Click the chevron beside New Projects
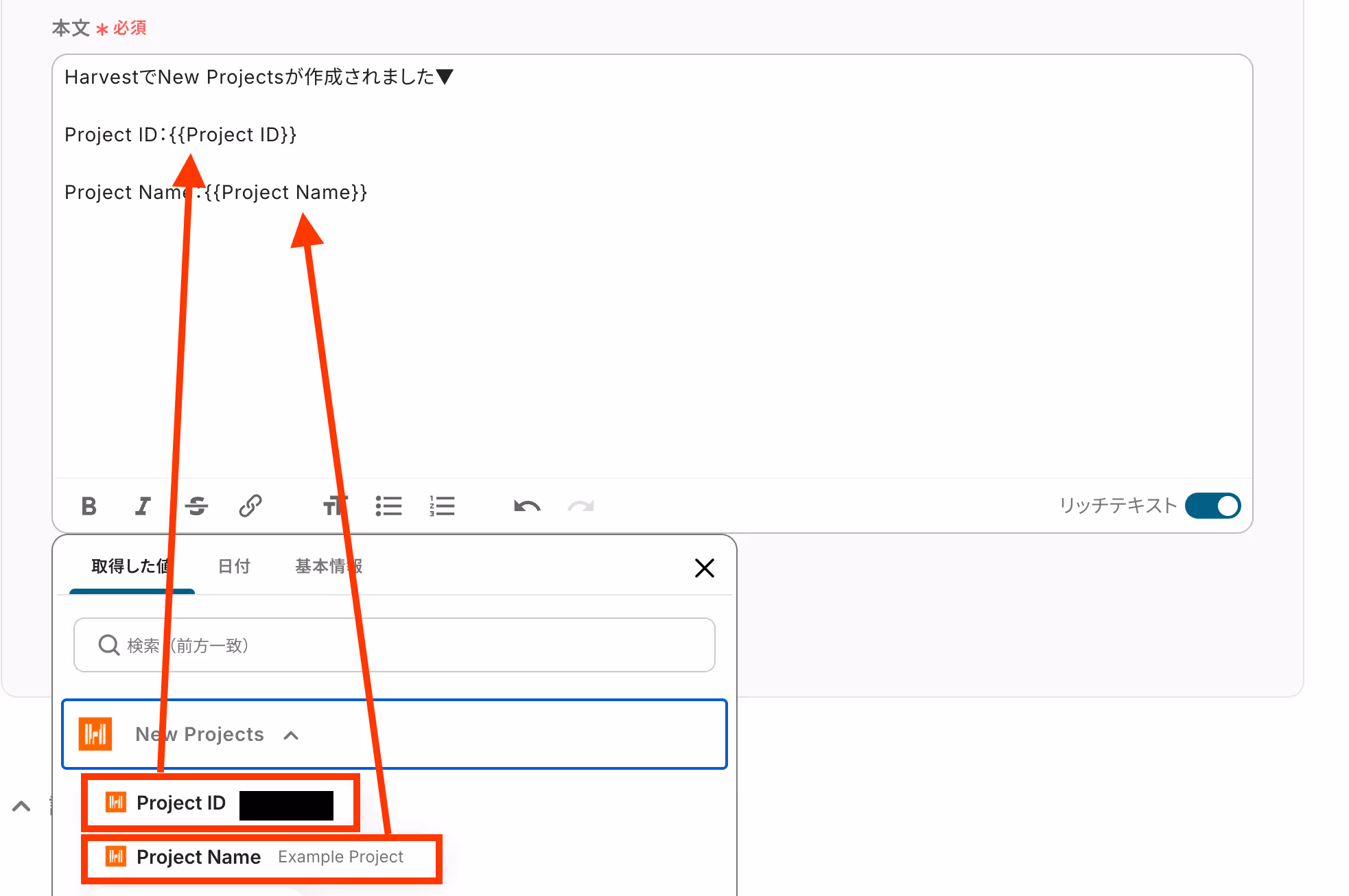Screen dimensions: 1349x896 291,735
